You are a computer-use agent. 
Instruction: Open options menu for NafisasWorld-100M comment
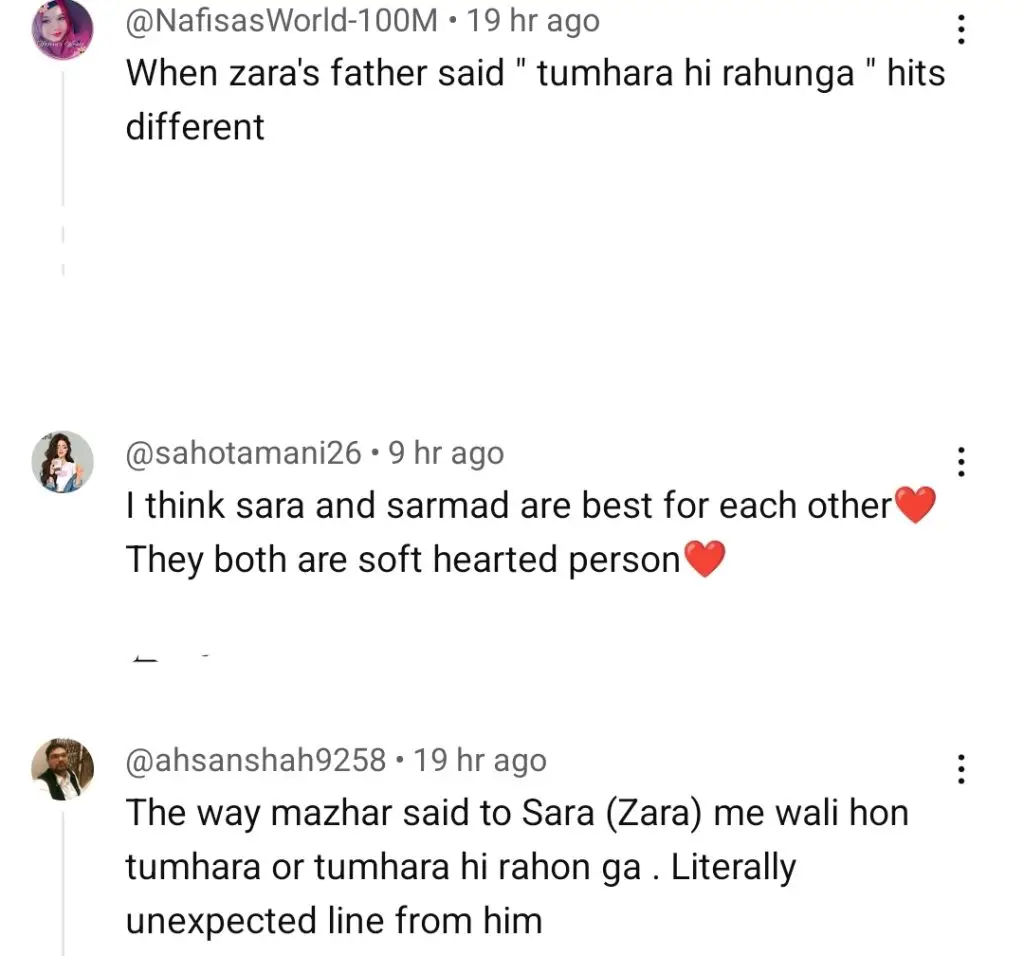961,30
